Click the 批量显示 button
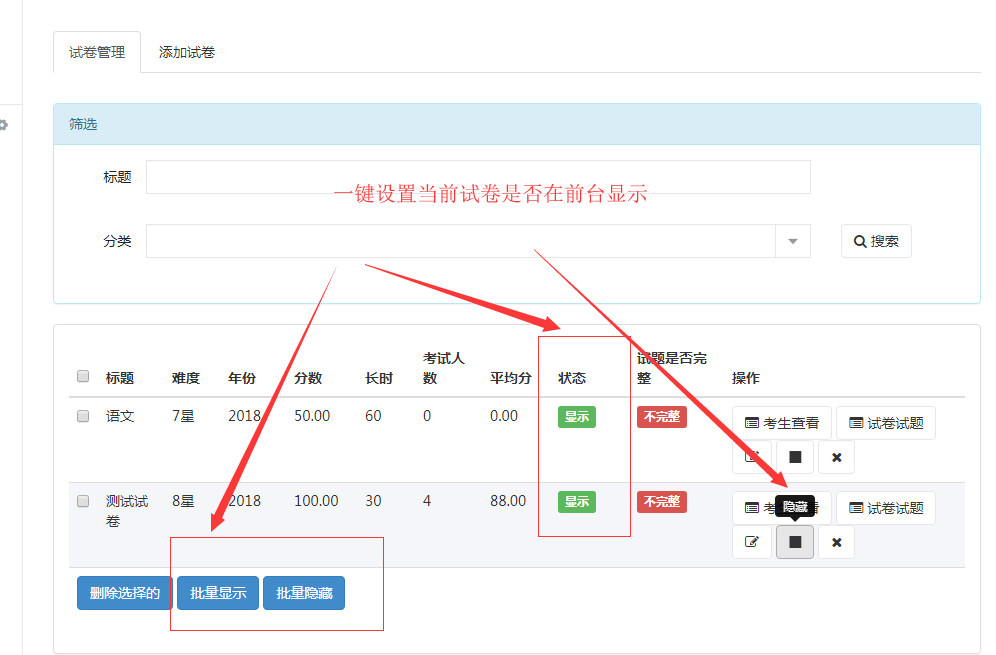The image size is (996, 655). 218,593
